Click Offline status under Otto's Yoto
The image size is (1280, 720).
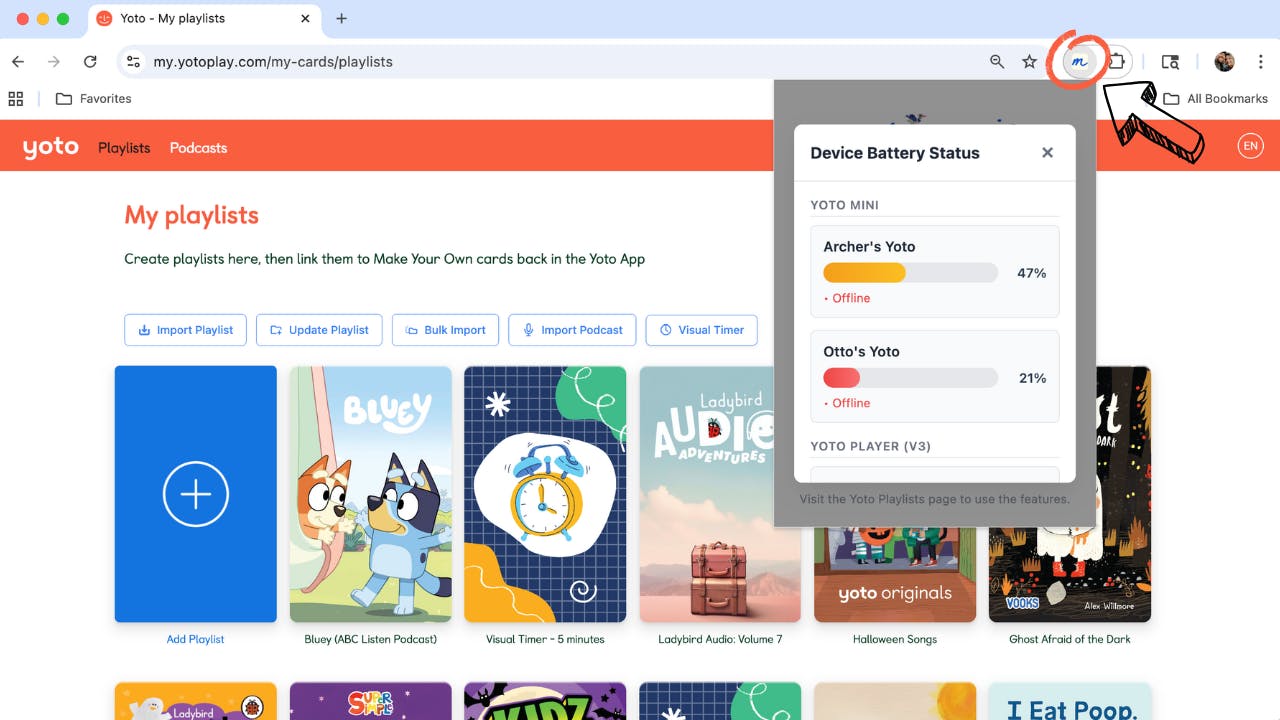[x=847, y=403]
